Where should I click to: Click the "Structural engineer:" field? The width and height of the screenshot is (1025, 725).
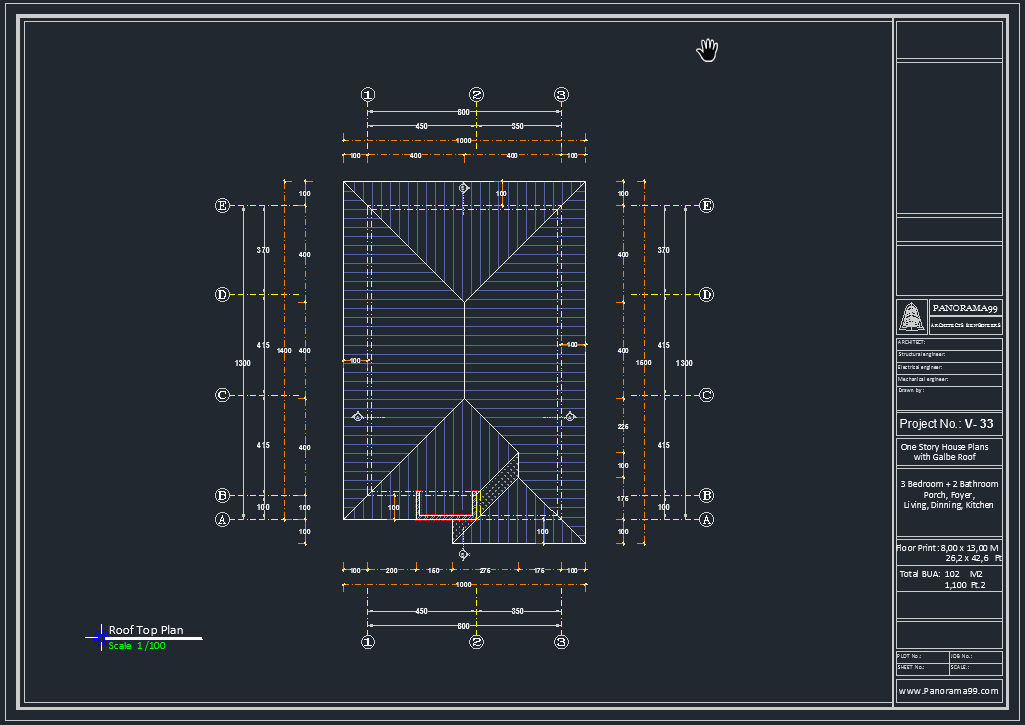tap(949, 356)
